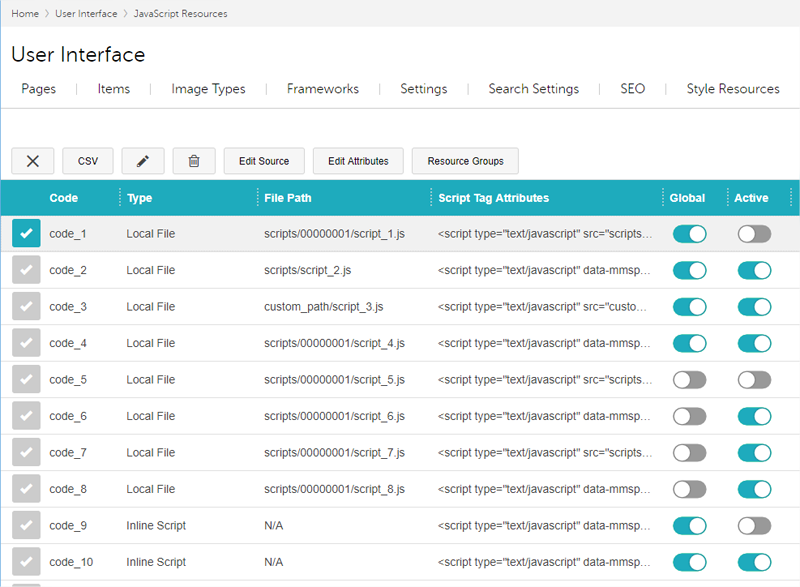The height and width of the screenshot is (587, 800).
Task: Click the pencil edit icon
Action: pos(143,161)
